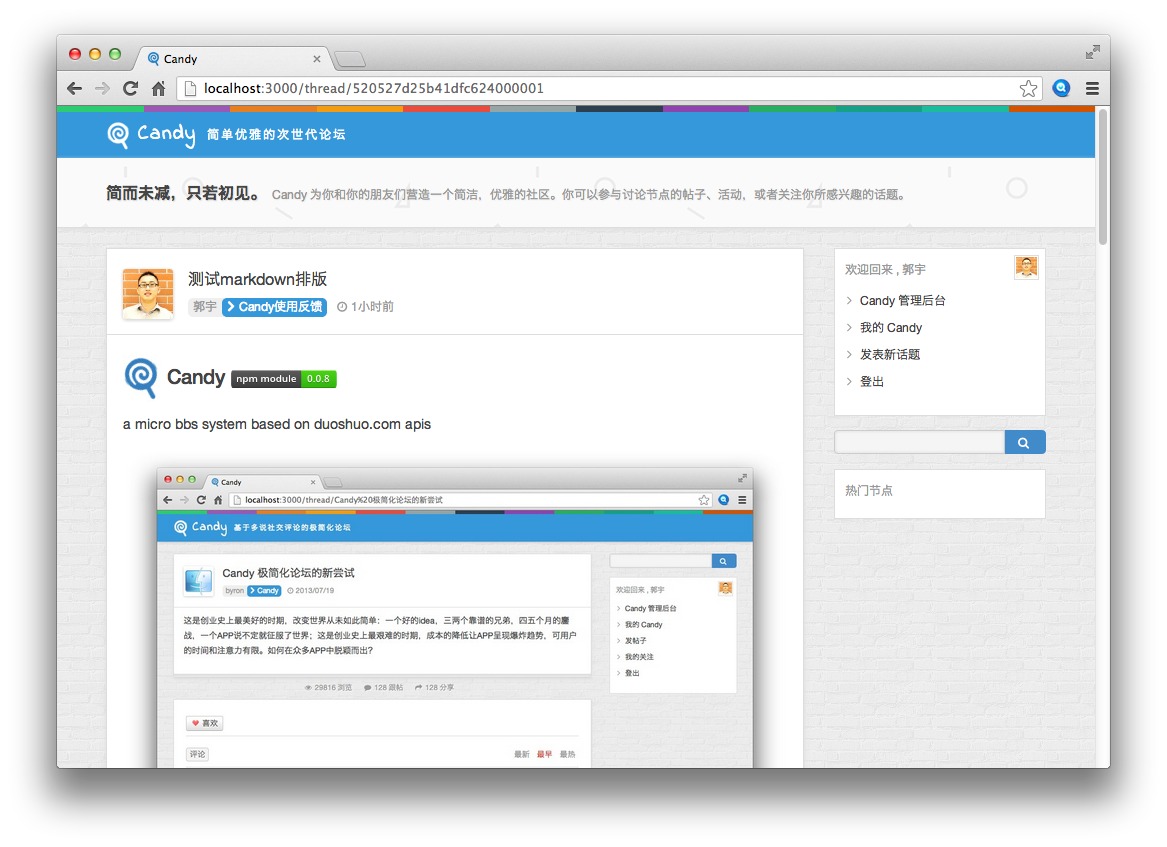
Task: Open the Candy使用反馈 node tag
Action: (x=274, y=307)
